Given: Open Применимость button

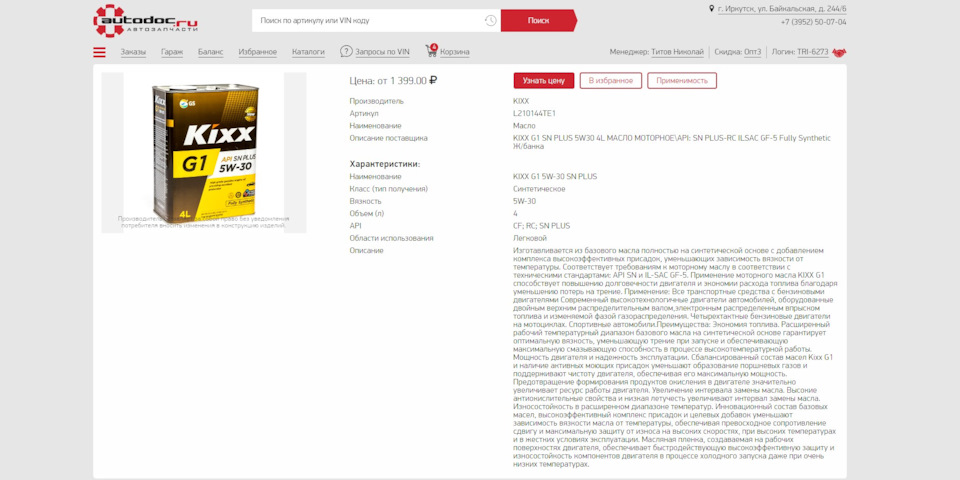Looking at the screenshot, I should [x=682, y=81].
